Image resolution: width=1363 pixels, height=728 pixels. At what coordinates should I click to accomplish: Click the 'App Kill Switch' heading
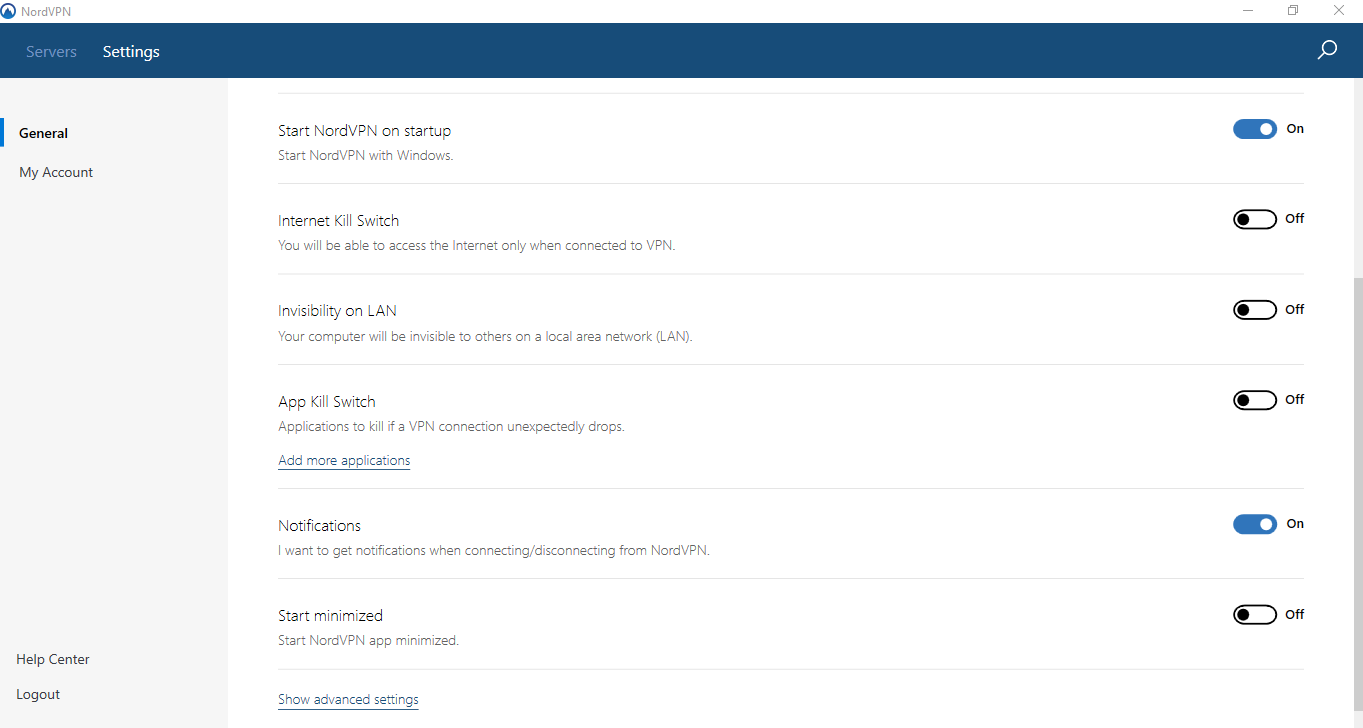327,402
